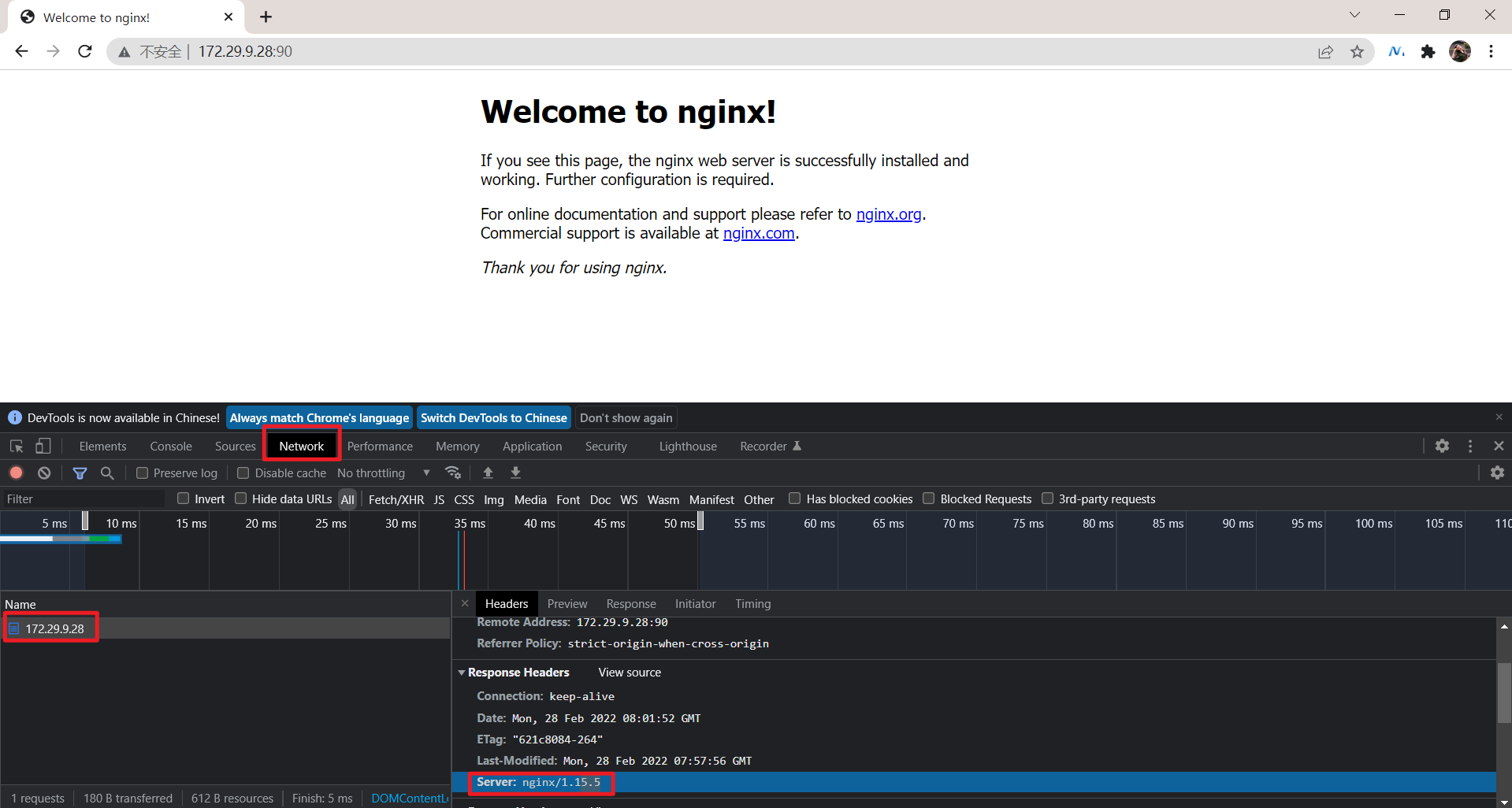This screenshot has width=1512, height=808.
Task: Open DevTools customize three-dot menu
Action: 1470,446
